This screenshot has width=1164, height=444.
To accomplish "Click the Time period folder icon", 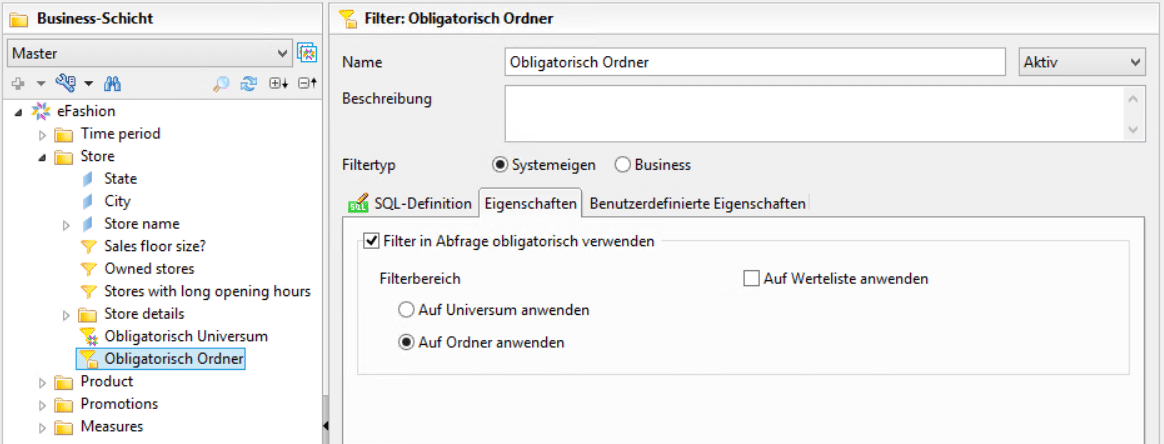I will pos(64,134).
